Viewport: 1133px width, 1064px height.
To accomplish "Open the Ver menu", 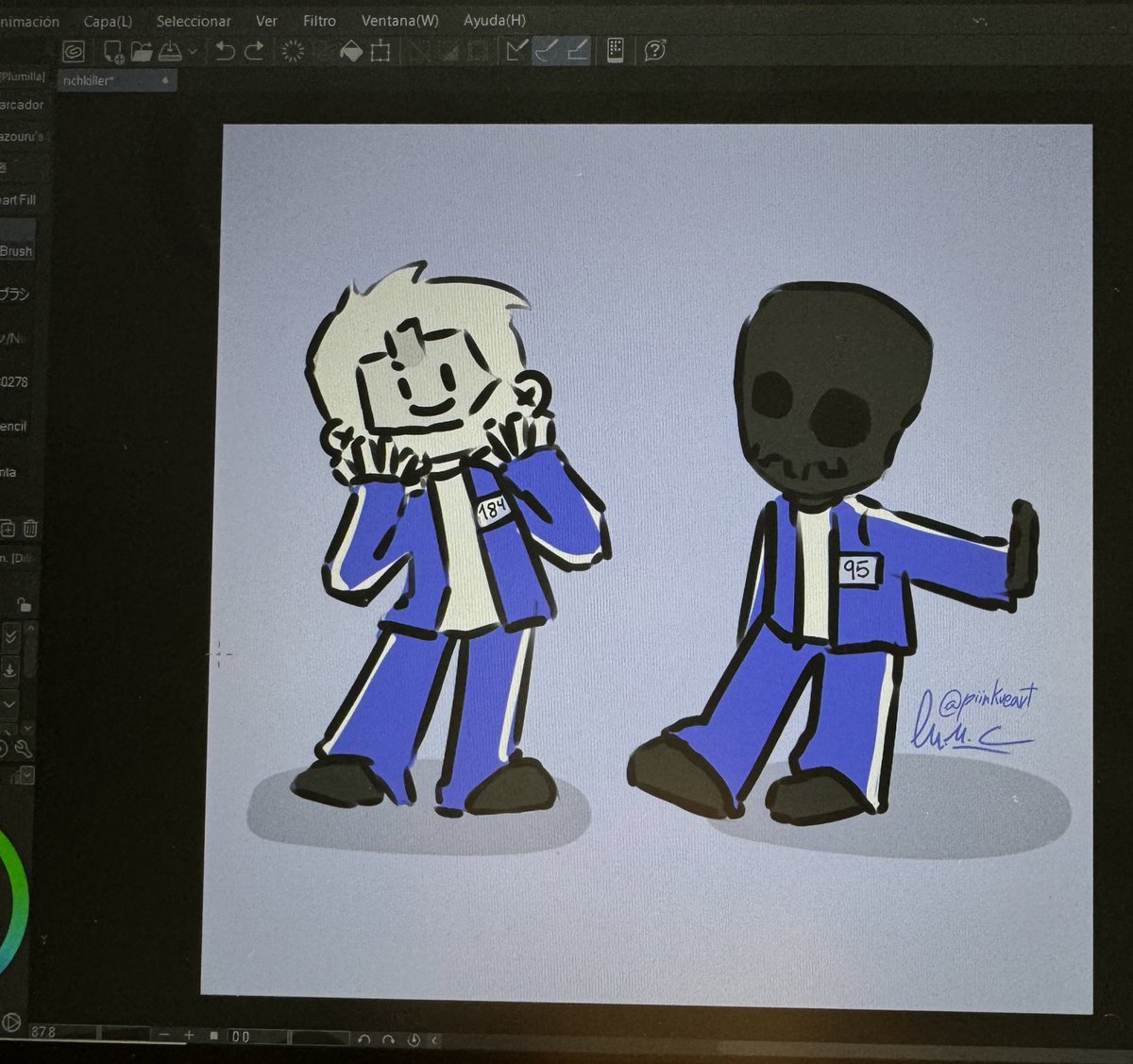I will point(266,21).
